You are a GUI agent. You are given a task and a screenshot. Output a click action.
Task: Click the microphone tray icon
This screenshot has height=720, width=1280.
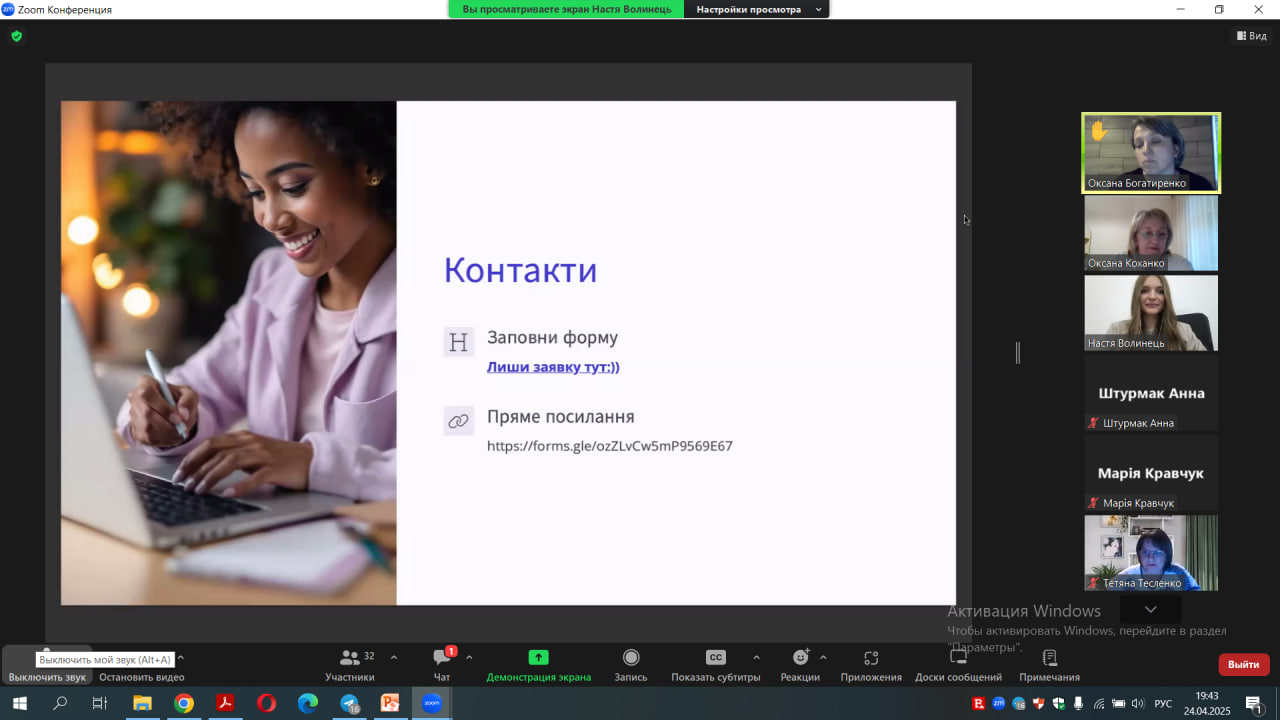(1079, 704)
